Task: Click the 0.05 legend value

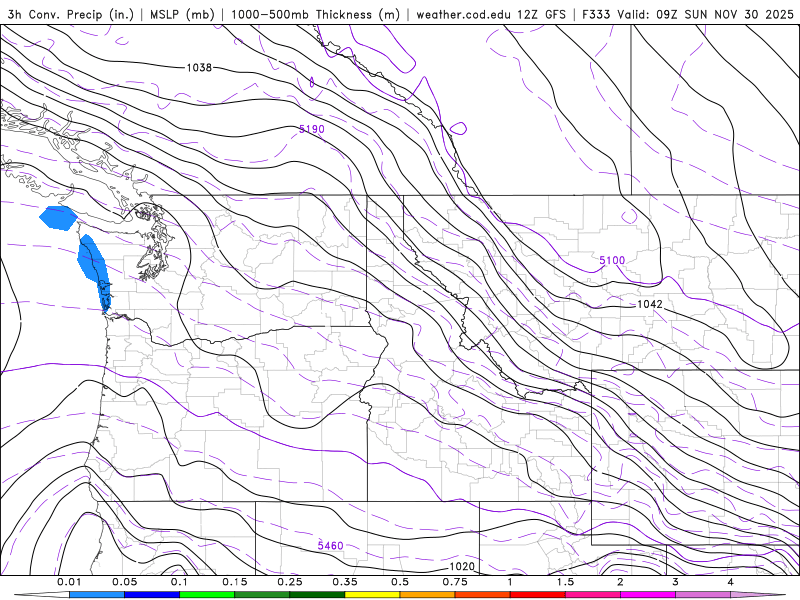Action: [x=124, y=582]
